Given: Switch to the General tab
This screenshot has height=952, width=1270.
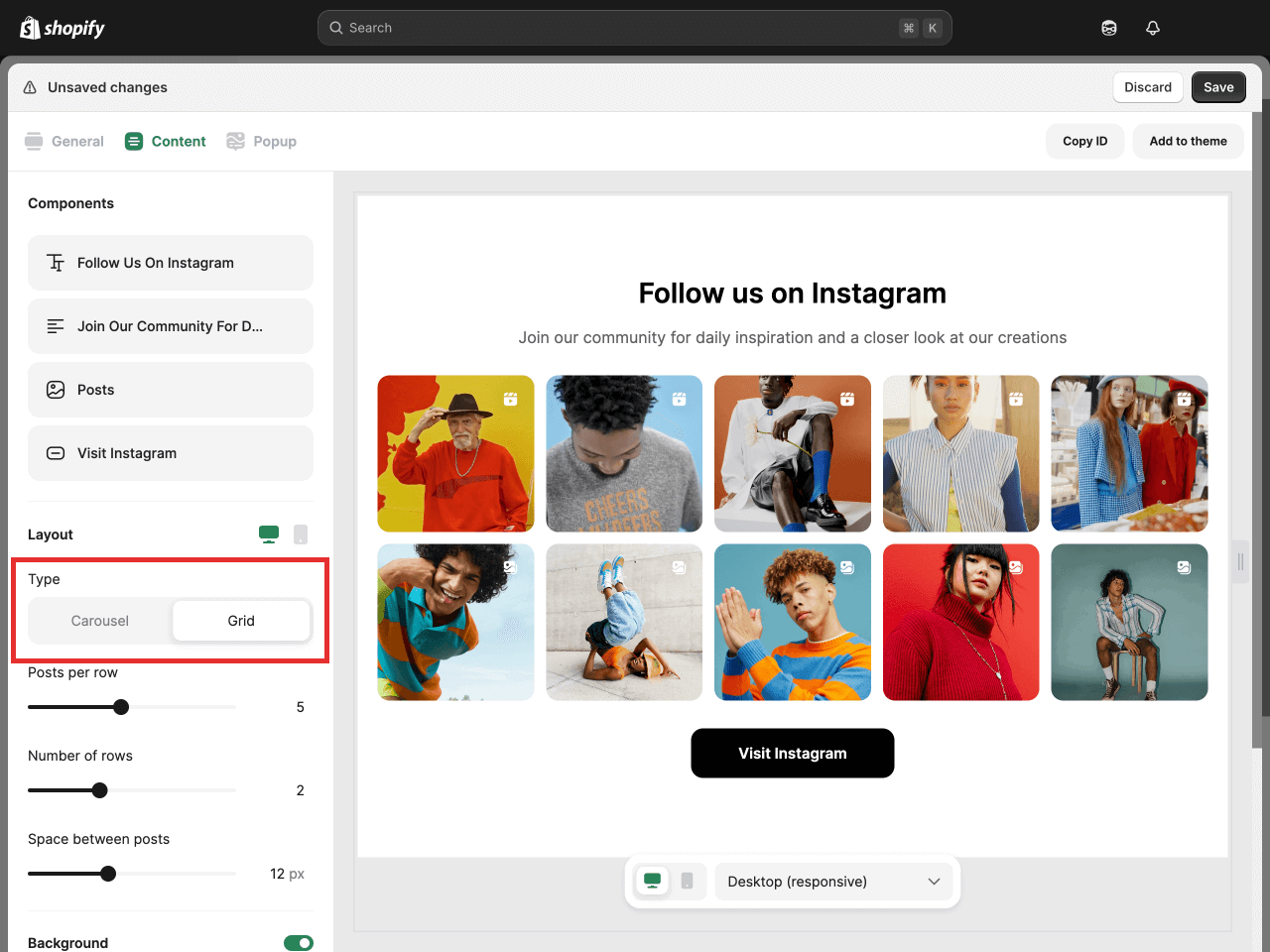Looking at the screenshot, I should 63,141.
